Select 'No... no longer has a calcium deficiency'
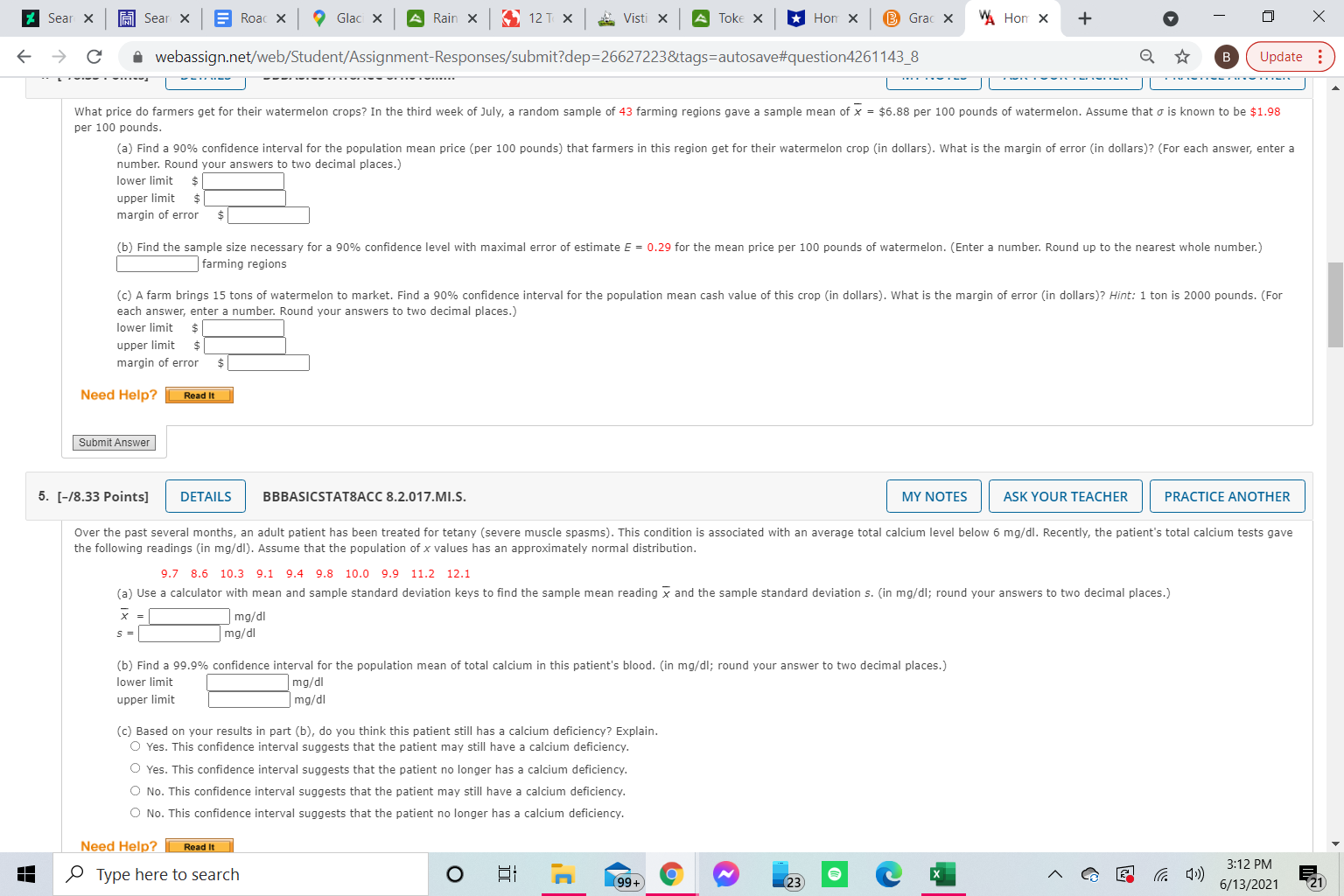Screen dimensions: 1344x896 (135, 812)
